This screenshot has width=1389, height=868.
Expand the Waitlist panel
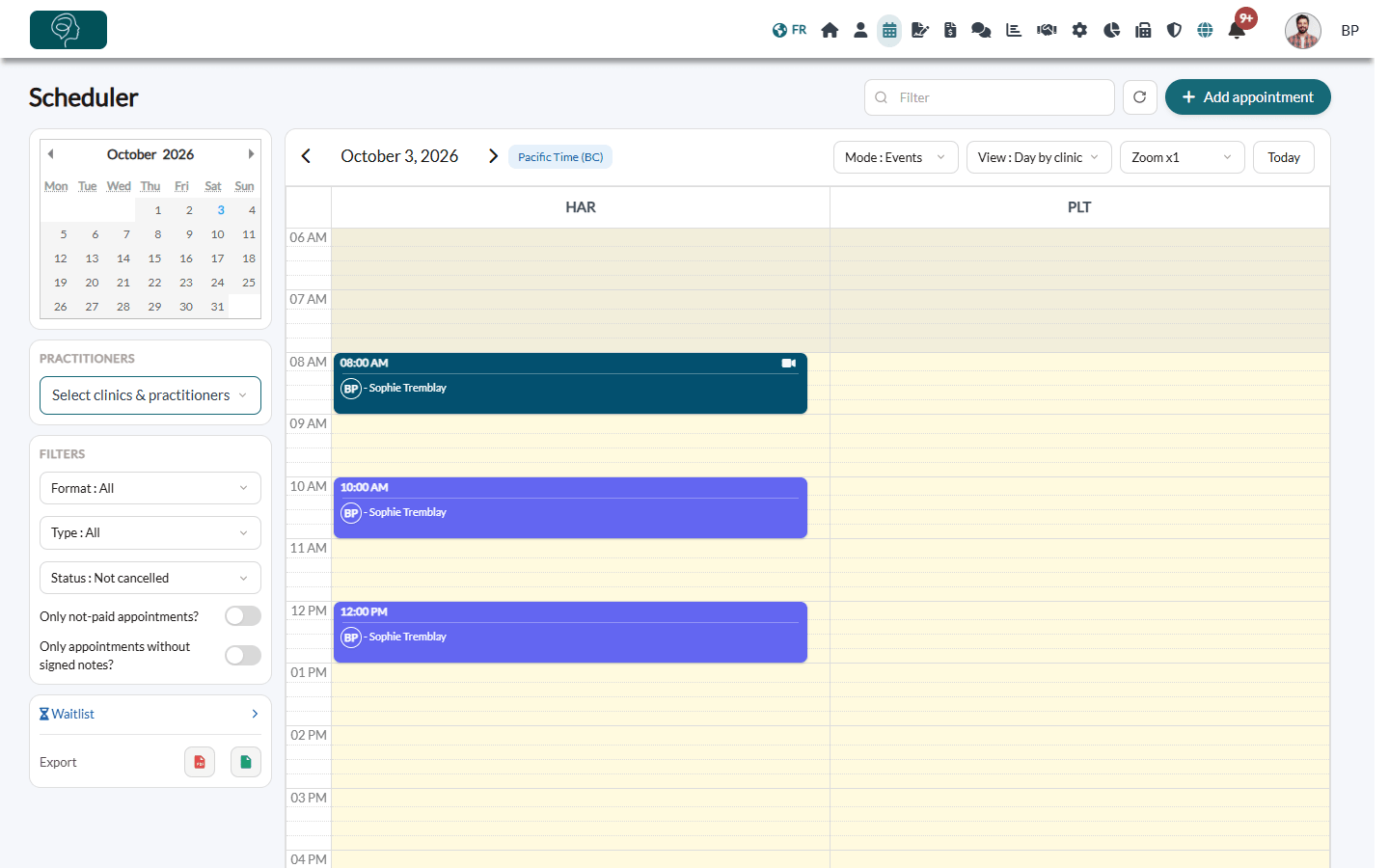click(150, 714)
